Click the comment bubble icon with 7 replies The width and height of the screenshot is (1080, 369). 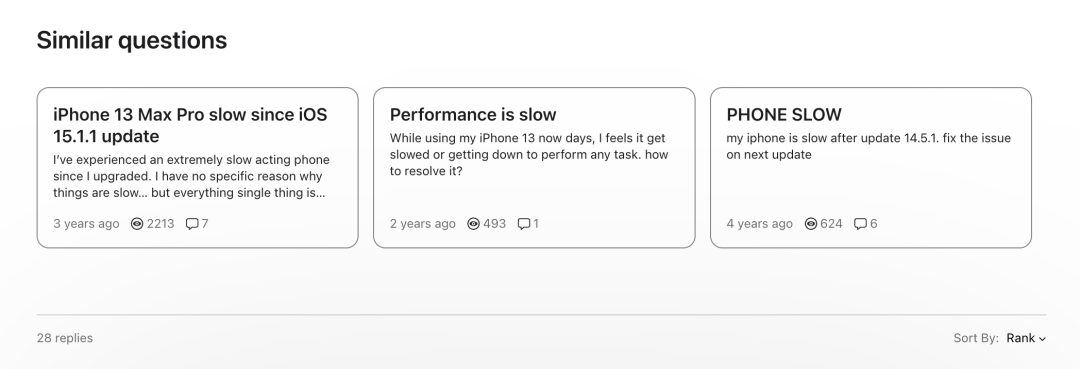pyautogui.click(x=192, y=224)
